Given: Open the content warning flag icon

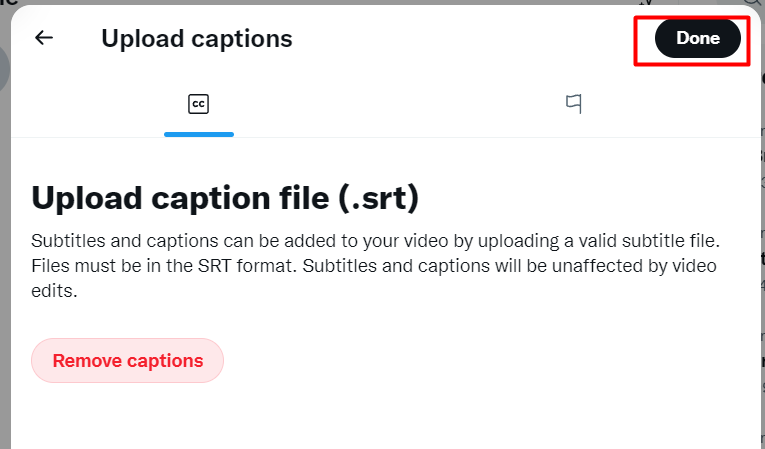Looking at the screenshot, I should pyautogui.click(x=573, y=103).
